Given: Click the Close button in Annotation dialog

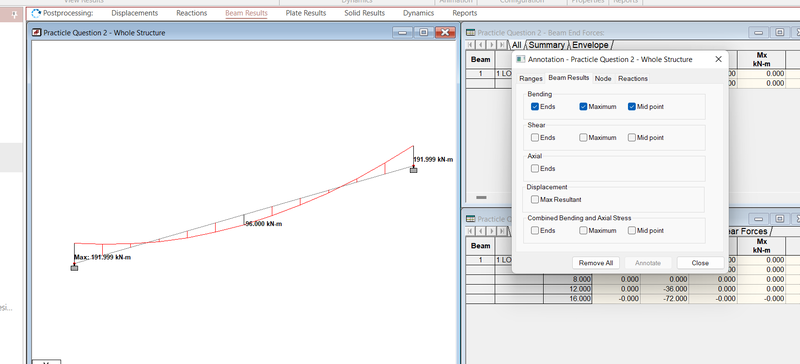Looking at the screenshot, I should pos(700,263).
